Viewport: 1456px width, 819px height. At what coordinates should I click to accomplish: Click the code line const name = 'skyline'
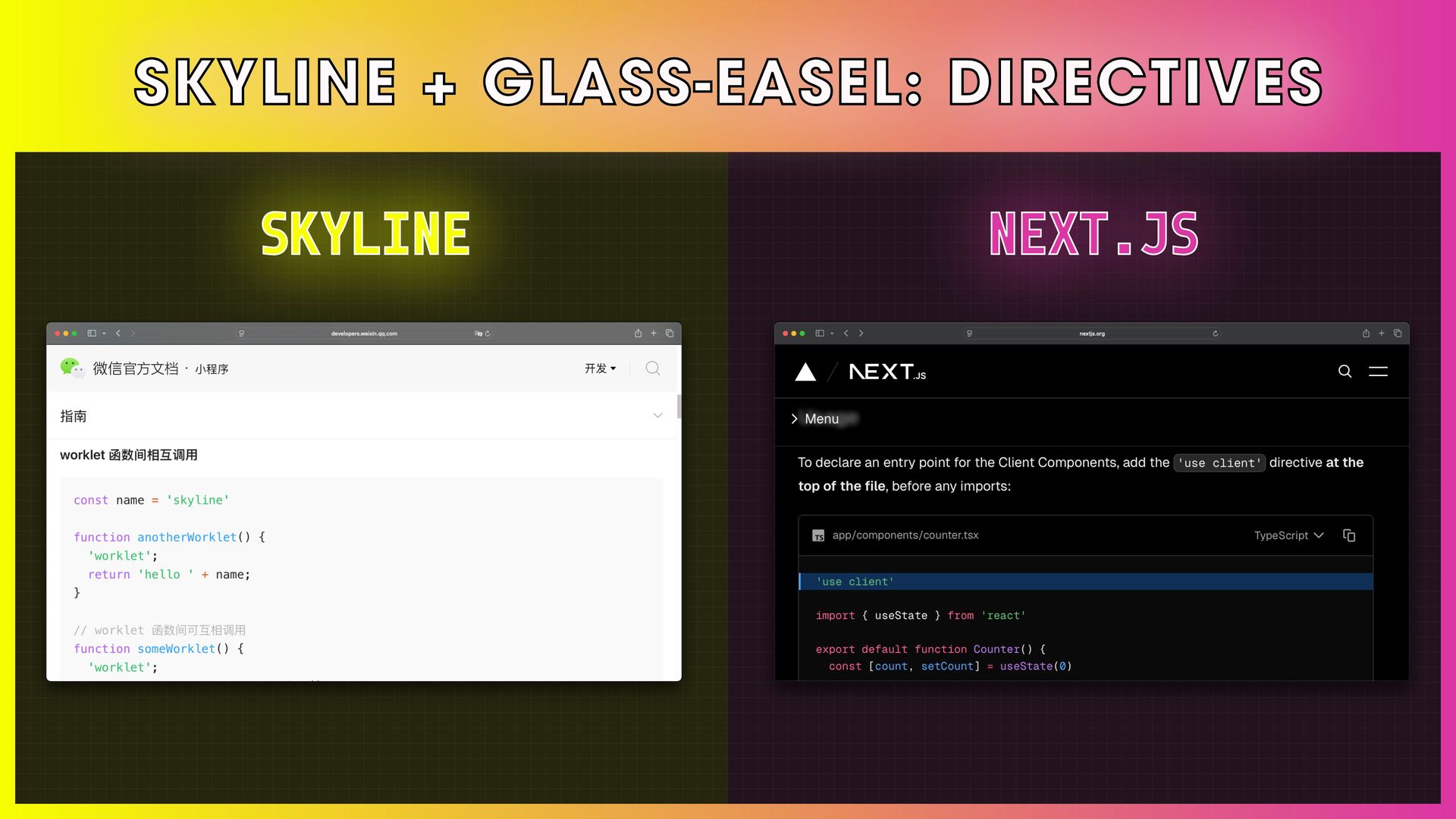click(x=151, y=500)
